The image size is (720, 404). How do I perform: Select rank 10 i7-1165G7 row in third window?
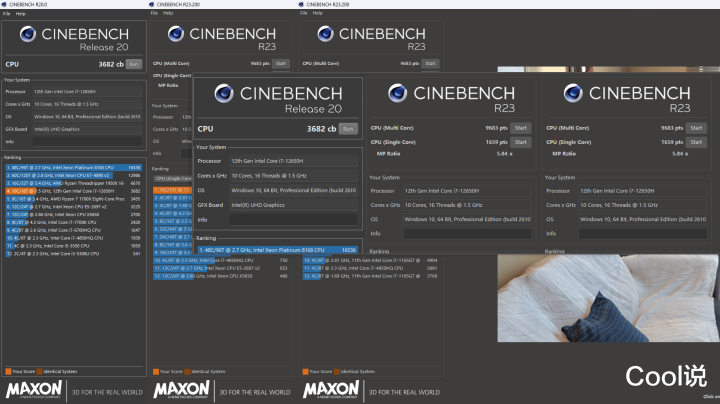click(371, 260)
